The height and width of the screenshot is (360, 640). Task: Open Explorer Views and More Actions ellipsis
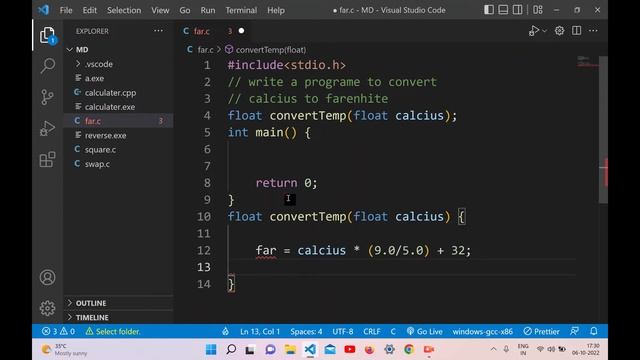(x=158, y=31)
